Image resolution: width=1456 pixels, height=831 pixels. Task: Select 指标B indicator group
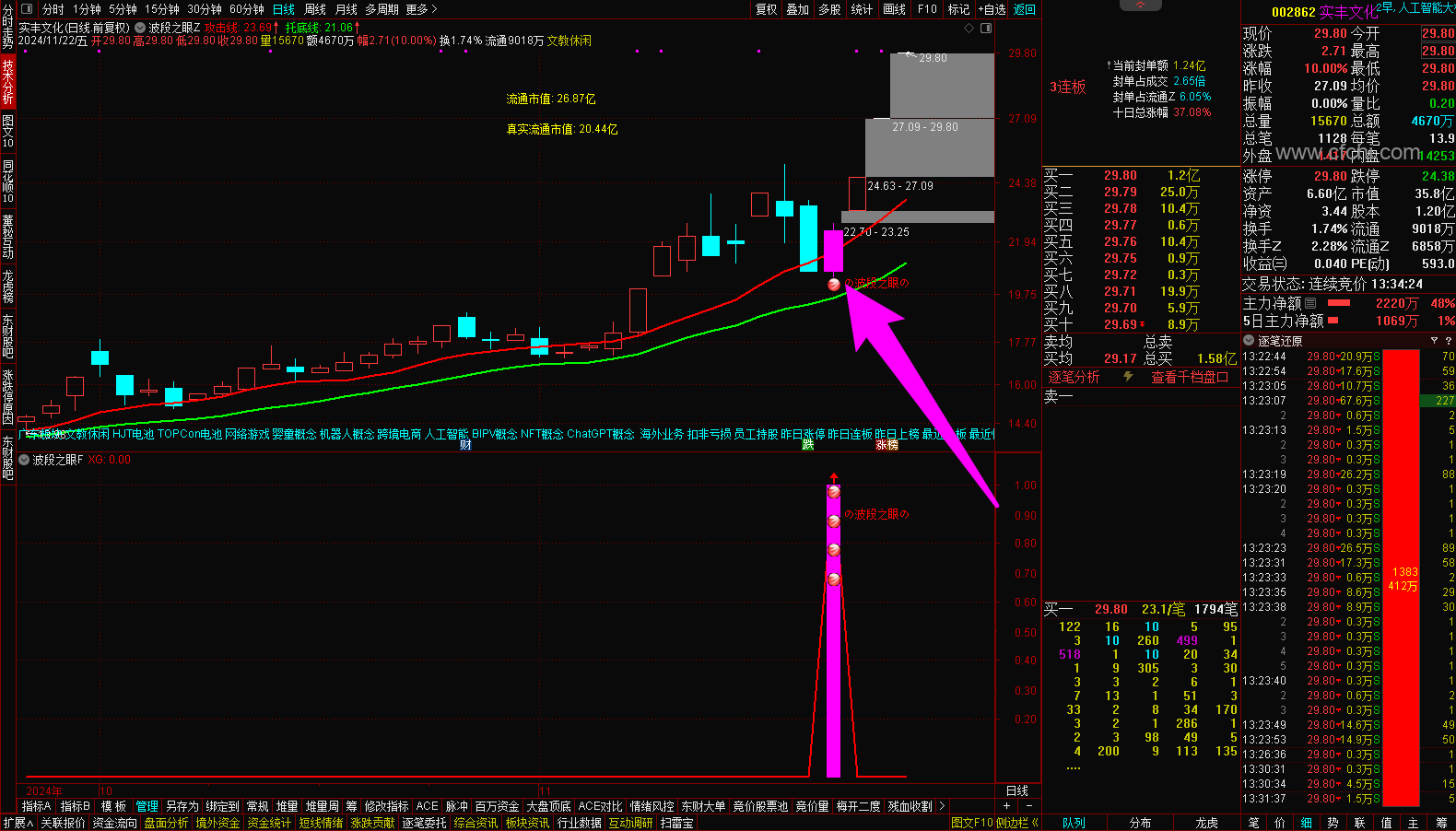click(76, 806)
